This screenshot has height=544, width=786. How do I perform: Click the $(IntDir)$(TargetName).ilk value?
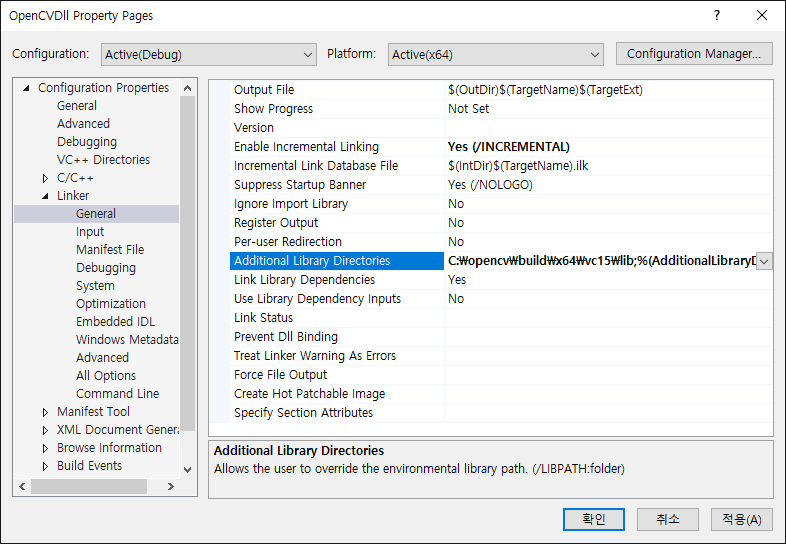pyautogui.click(x=518, y=166)
